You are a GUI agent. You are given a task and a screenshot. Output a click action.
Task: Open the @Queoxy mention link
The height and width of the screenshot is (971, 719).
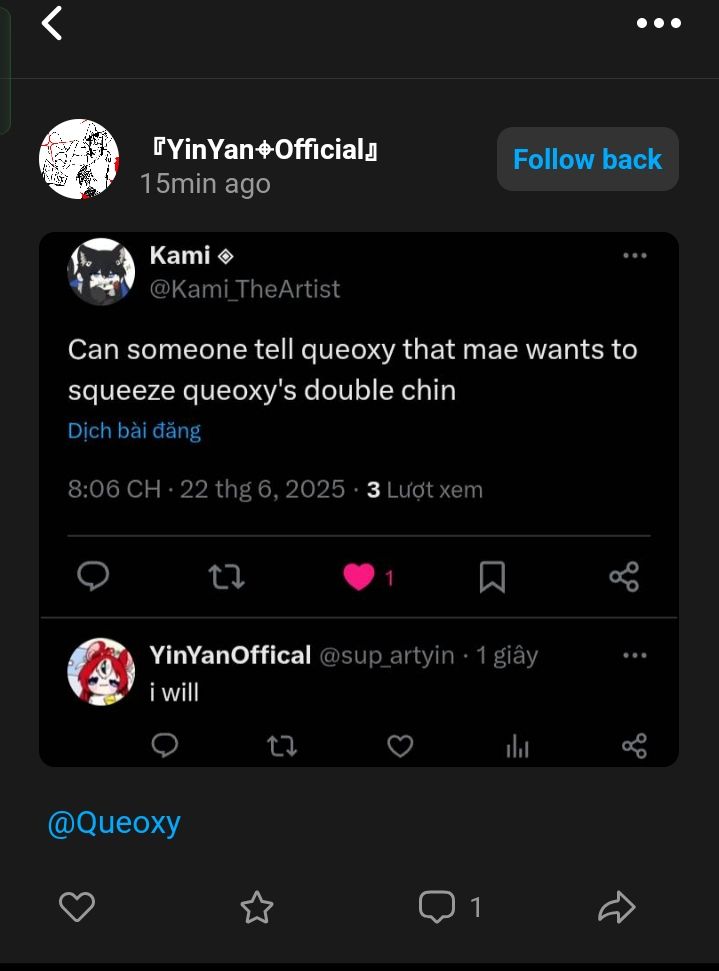click(x=114, y=822)
